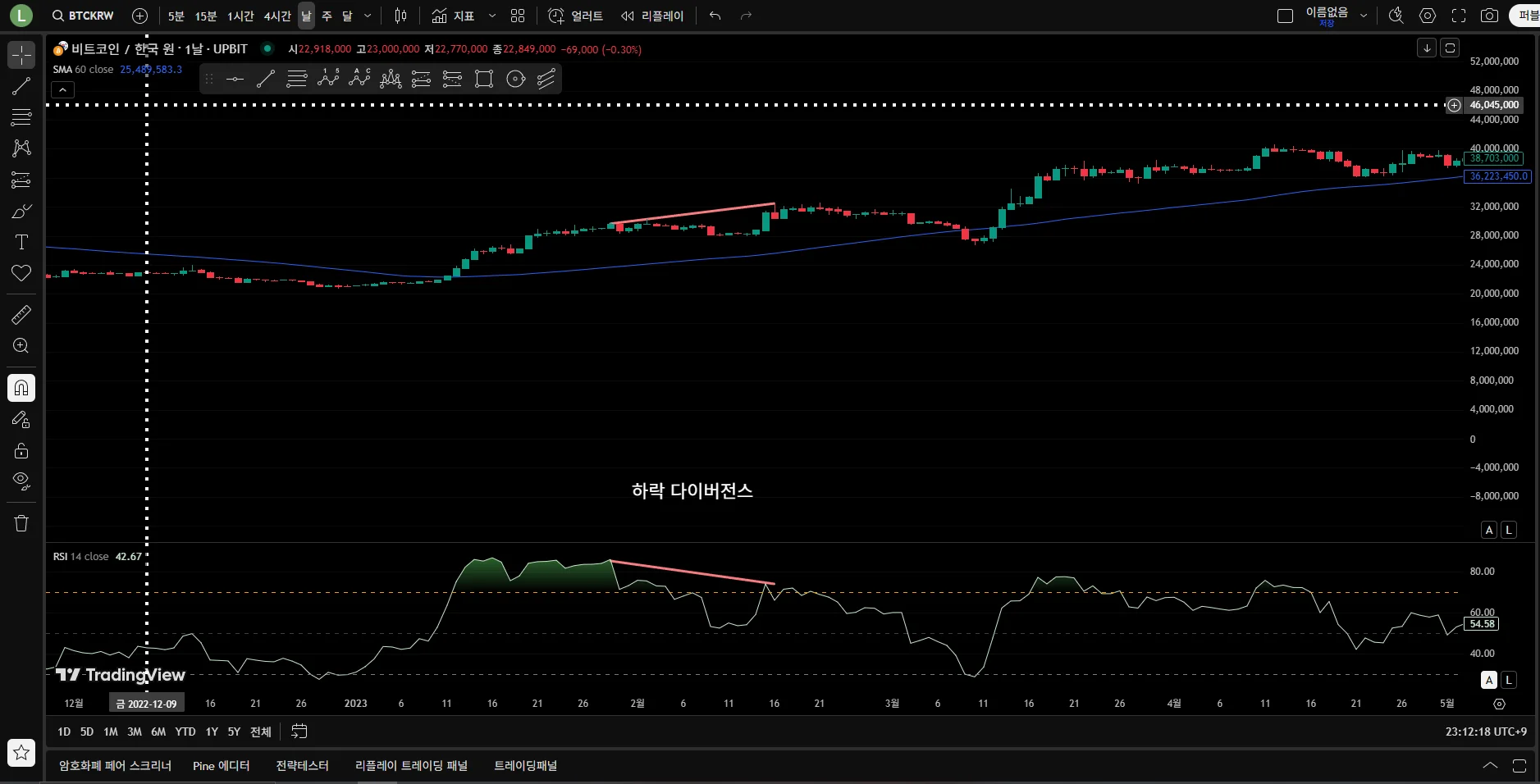Toggle lock all drawing tools
The image size is (1540, 784).
[x=21, y=450]
